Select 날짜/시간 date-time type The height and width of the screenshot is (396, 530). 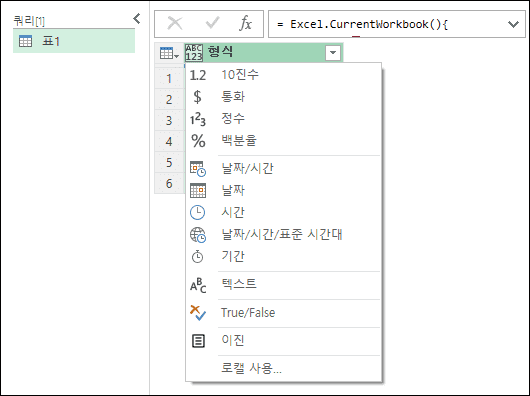(283, 168)
